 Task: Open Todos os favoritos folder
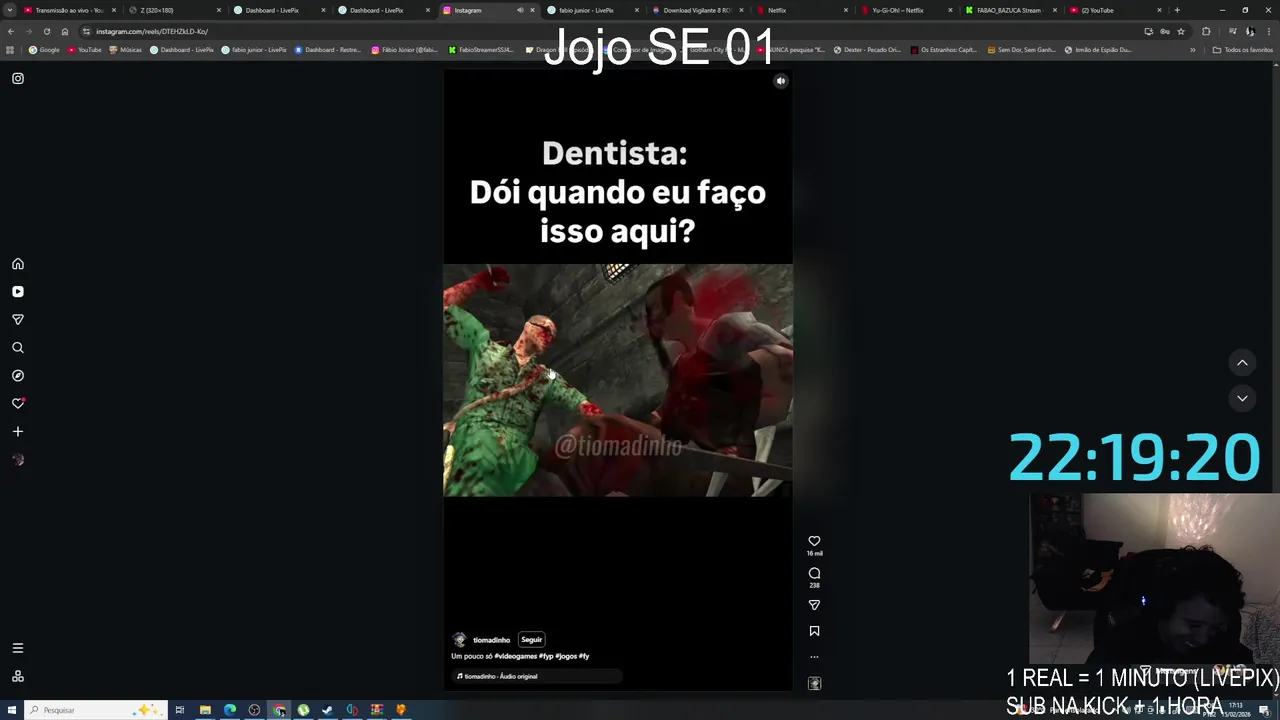(x=1242, y=50)
